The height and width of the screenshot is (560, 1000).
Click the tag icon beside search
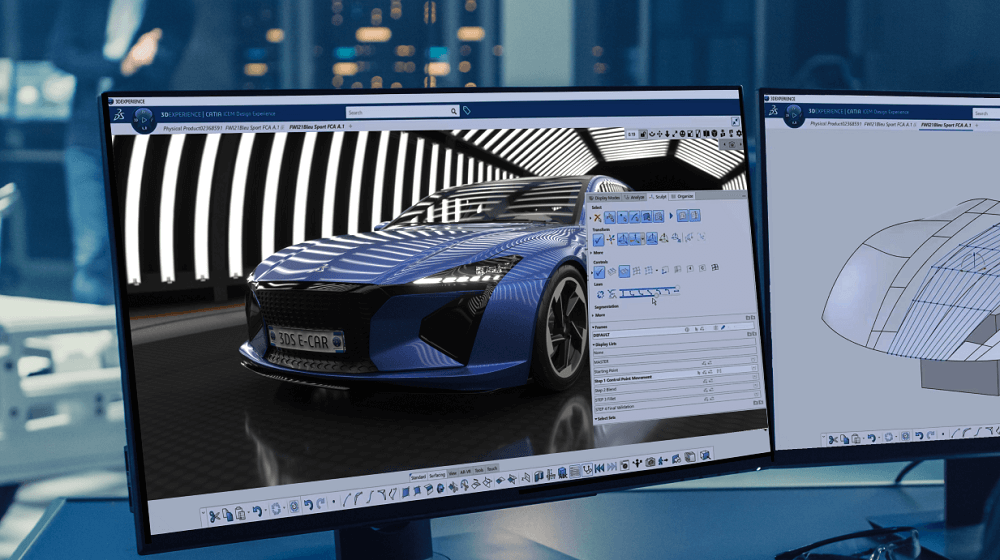467,111
